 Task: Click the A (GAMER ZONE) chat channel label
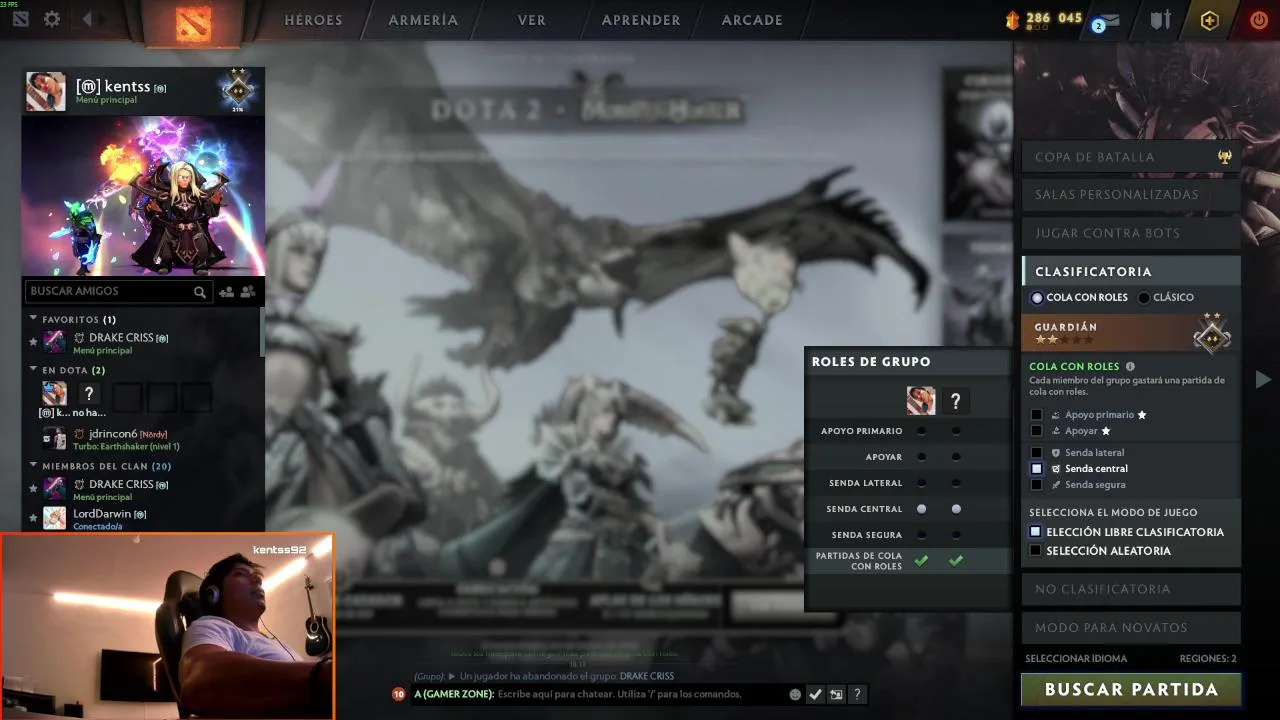tap(454, 694)
